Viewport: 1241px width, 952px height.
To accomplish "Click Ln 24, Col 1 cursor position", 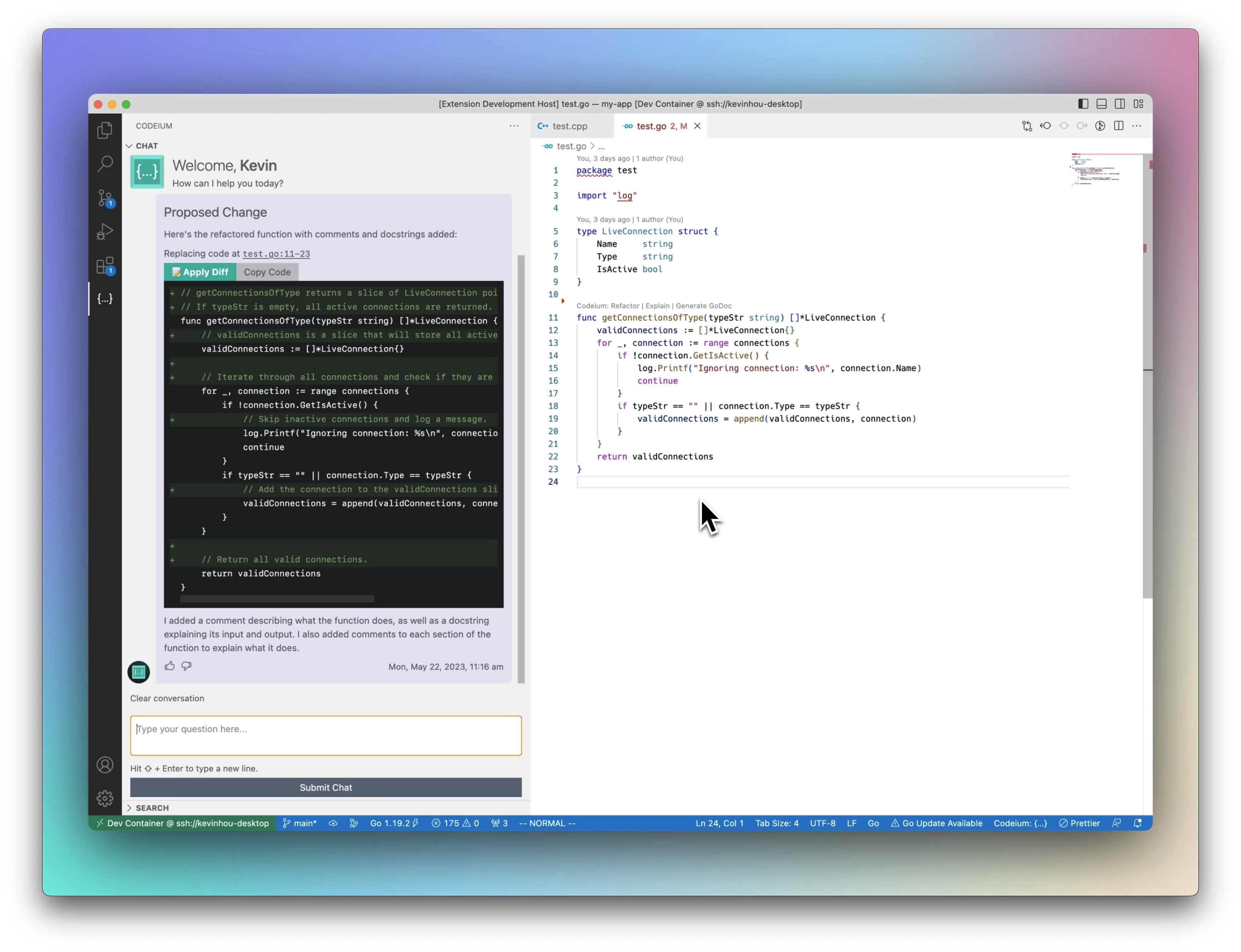I will pos(719,823).
